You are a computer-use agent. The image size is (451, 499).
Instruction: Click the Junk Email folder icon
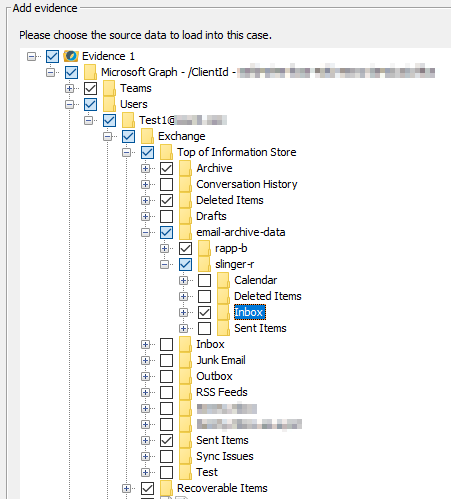pyautogui.click(x=185, y=360)
